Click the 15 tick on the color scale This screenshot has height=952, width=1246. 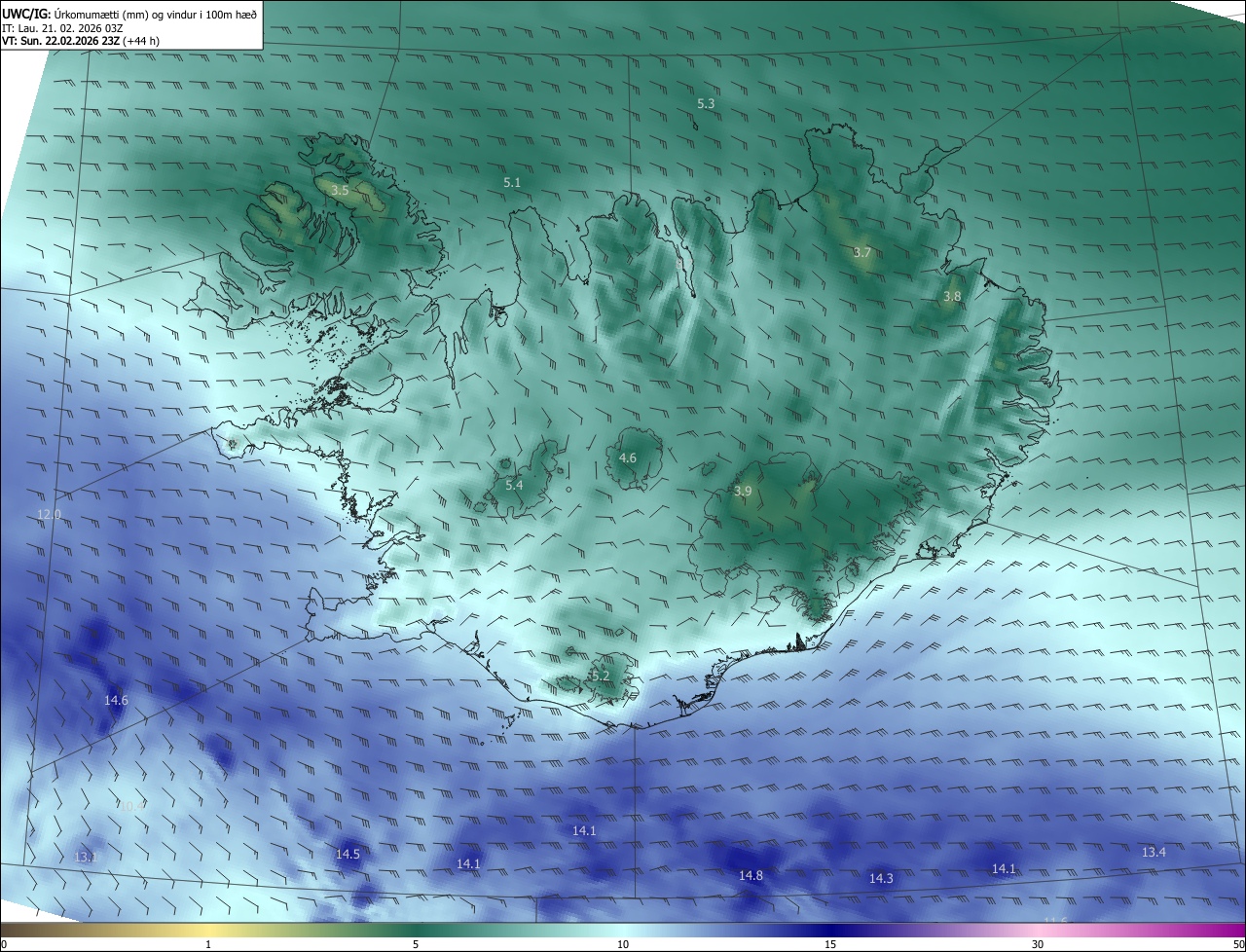[830, 944]
